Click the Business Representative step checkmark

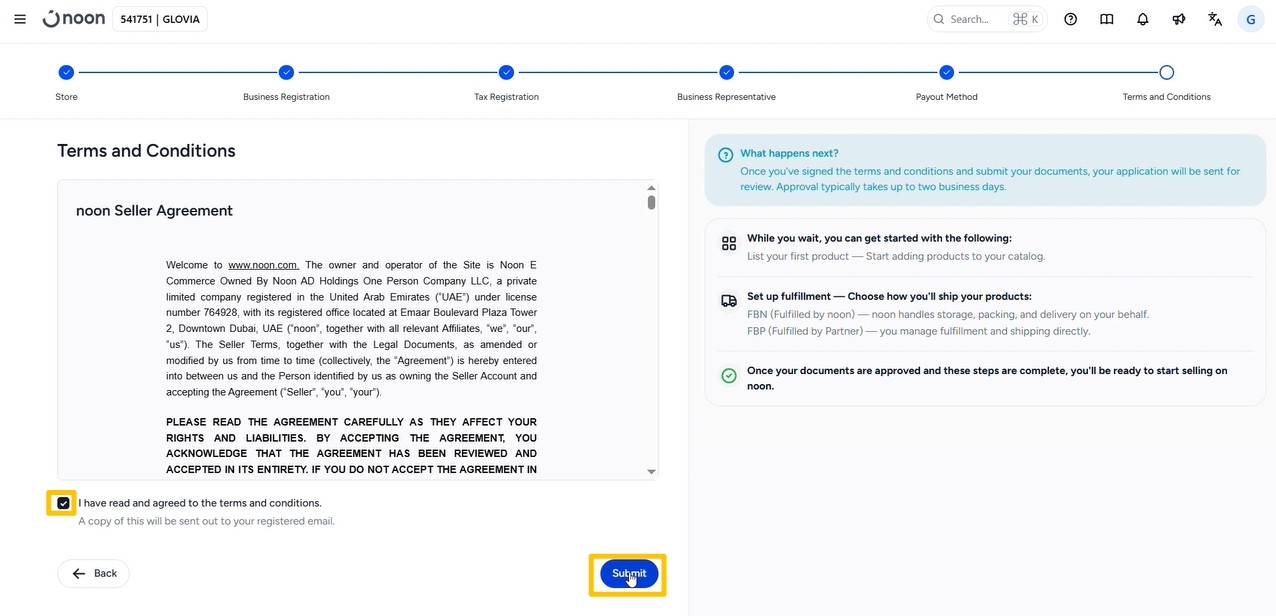pyautogui.click(x=726, y=72)
